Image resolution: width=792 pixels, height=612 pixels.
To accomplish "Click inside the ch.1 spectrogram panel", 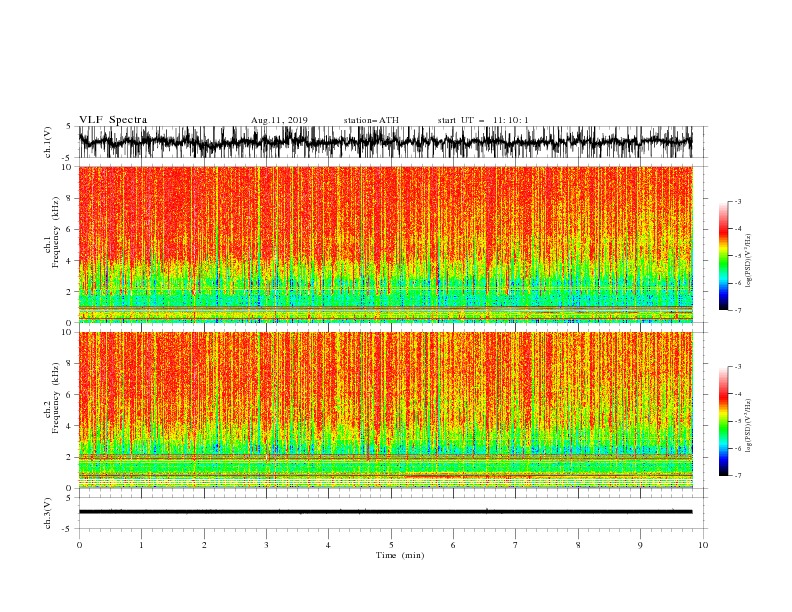I will (x=385, y=244).
